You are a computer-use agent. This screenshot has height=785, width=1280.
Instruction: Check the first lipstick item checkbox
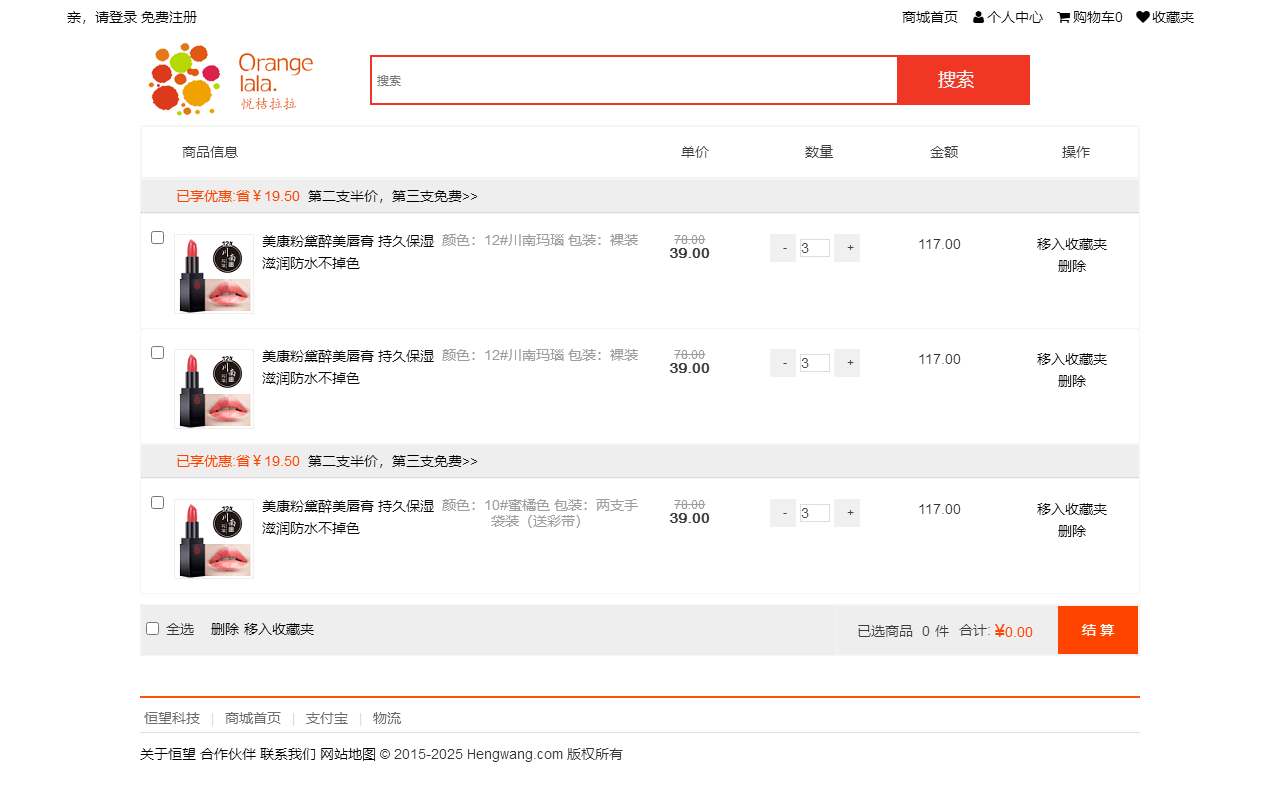coord(157,238)
